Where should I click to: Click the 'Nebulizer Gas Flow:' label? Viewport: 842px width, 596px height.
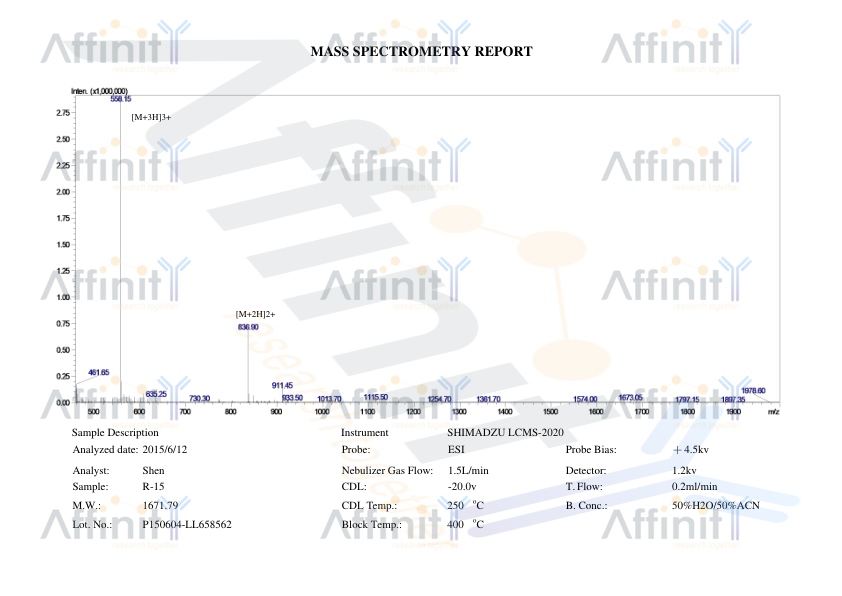[387, 471]
